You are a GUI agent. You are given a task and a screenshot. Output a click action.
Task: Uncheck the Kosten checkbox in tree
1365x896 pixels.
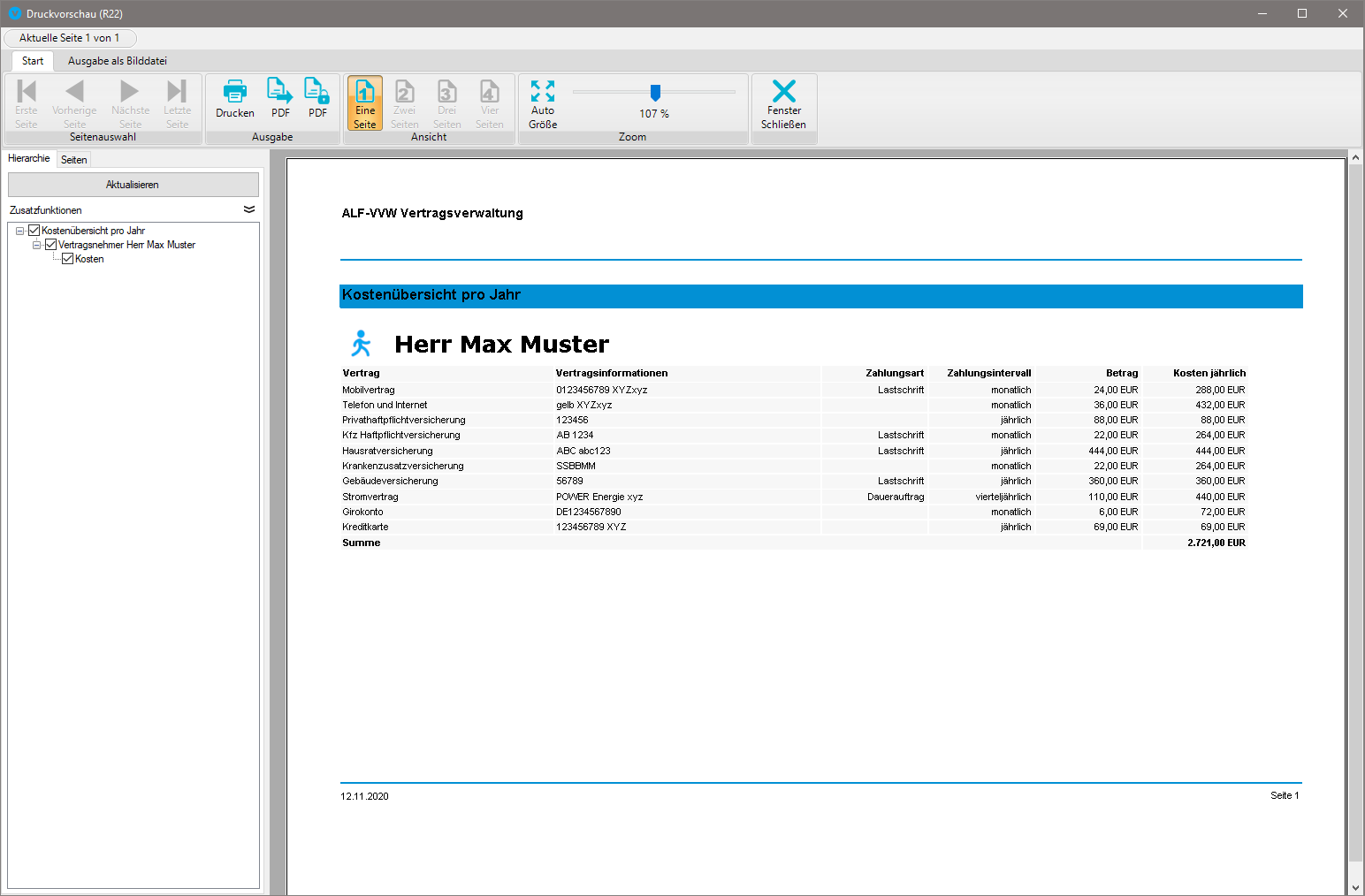[x=68, y=259]
